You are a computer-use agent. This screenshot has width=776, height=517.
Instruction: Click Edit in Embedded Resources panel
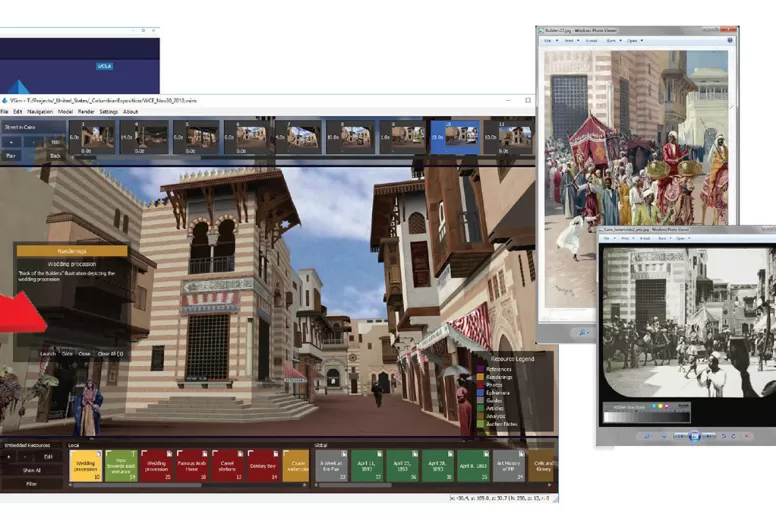coord(48,457)
